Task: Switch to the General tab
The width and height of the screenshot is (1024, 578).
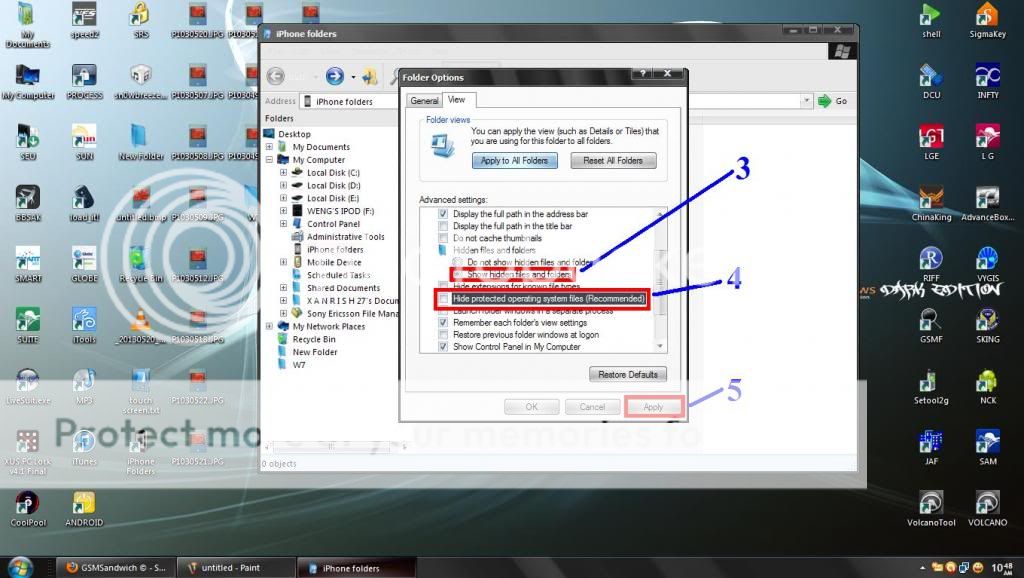Action: coord(424,101)
